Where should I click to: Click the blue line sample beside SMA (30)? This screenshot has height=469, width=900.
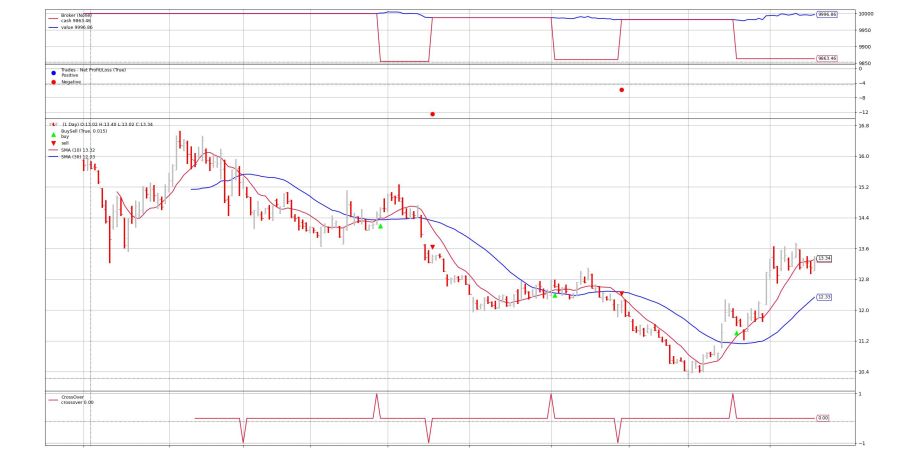[x=53, y=156]
